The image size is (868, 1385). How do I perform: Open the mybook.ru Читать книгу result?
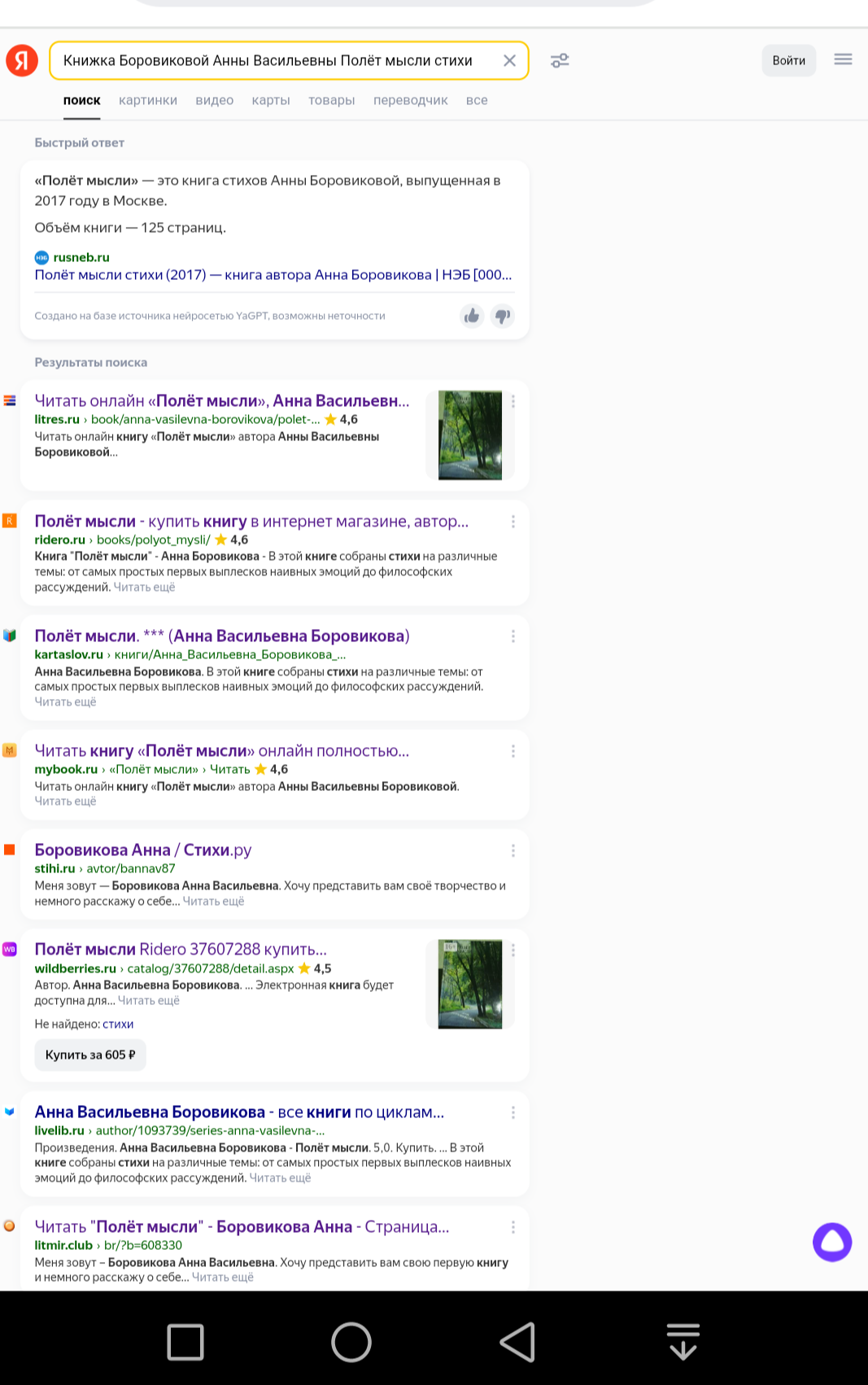tap(222, 750)
